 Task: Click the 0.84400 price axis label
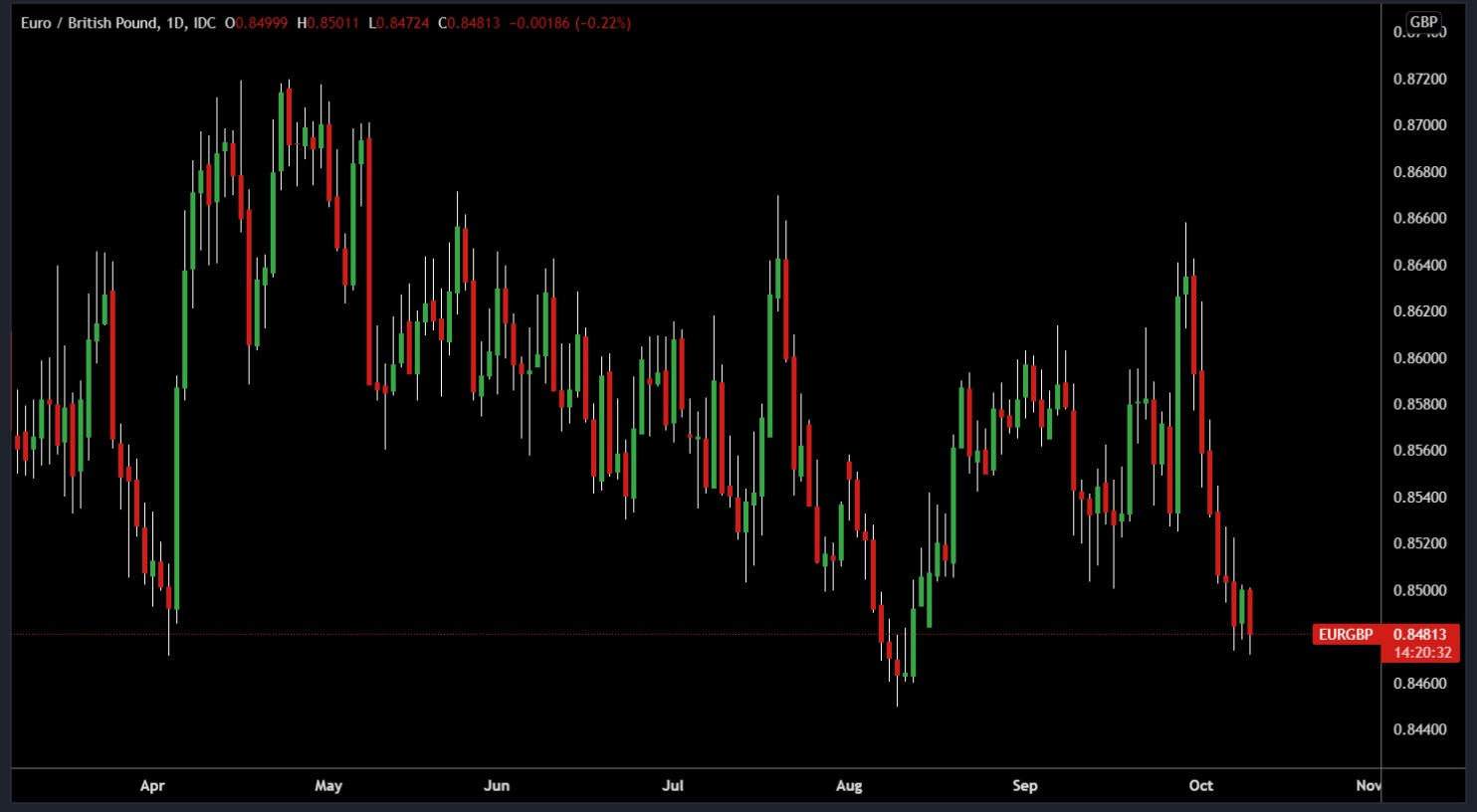pos(1420,729)
